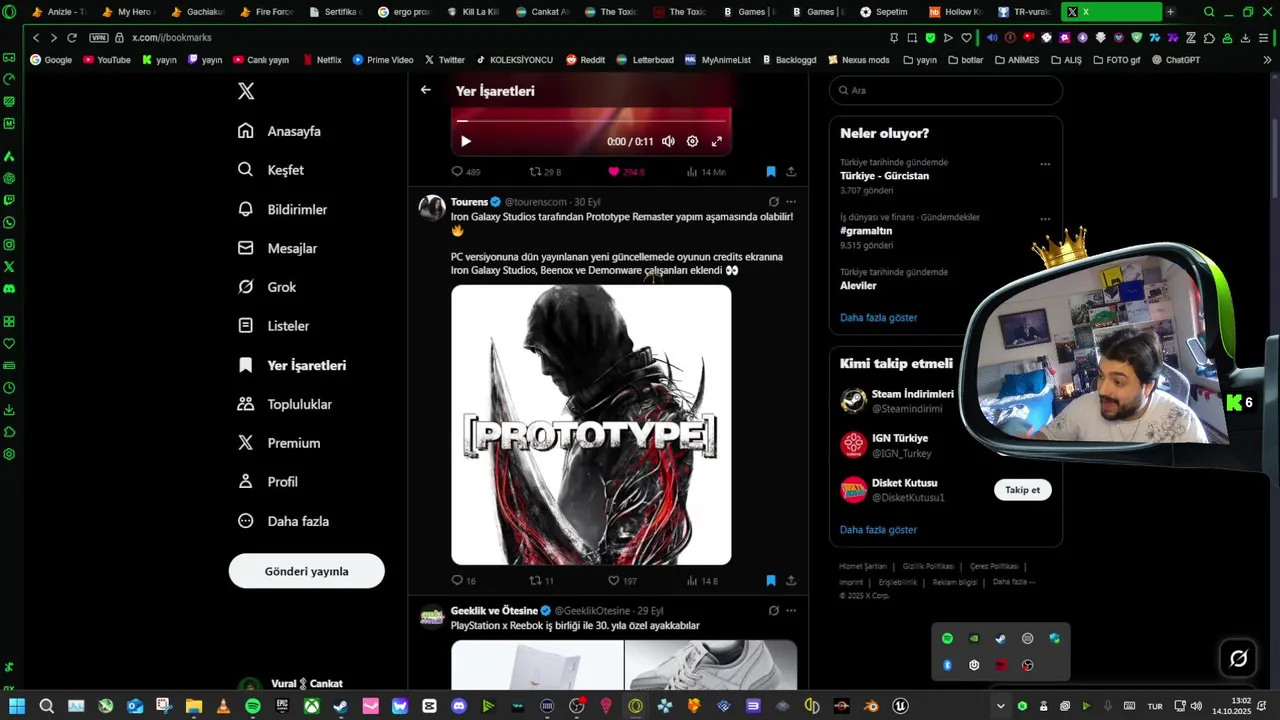This screenshot has height=720, width=1280.
Task: Open the MyAnimeList bookmark
Action: (x=718, y=60)
